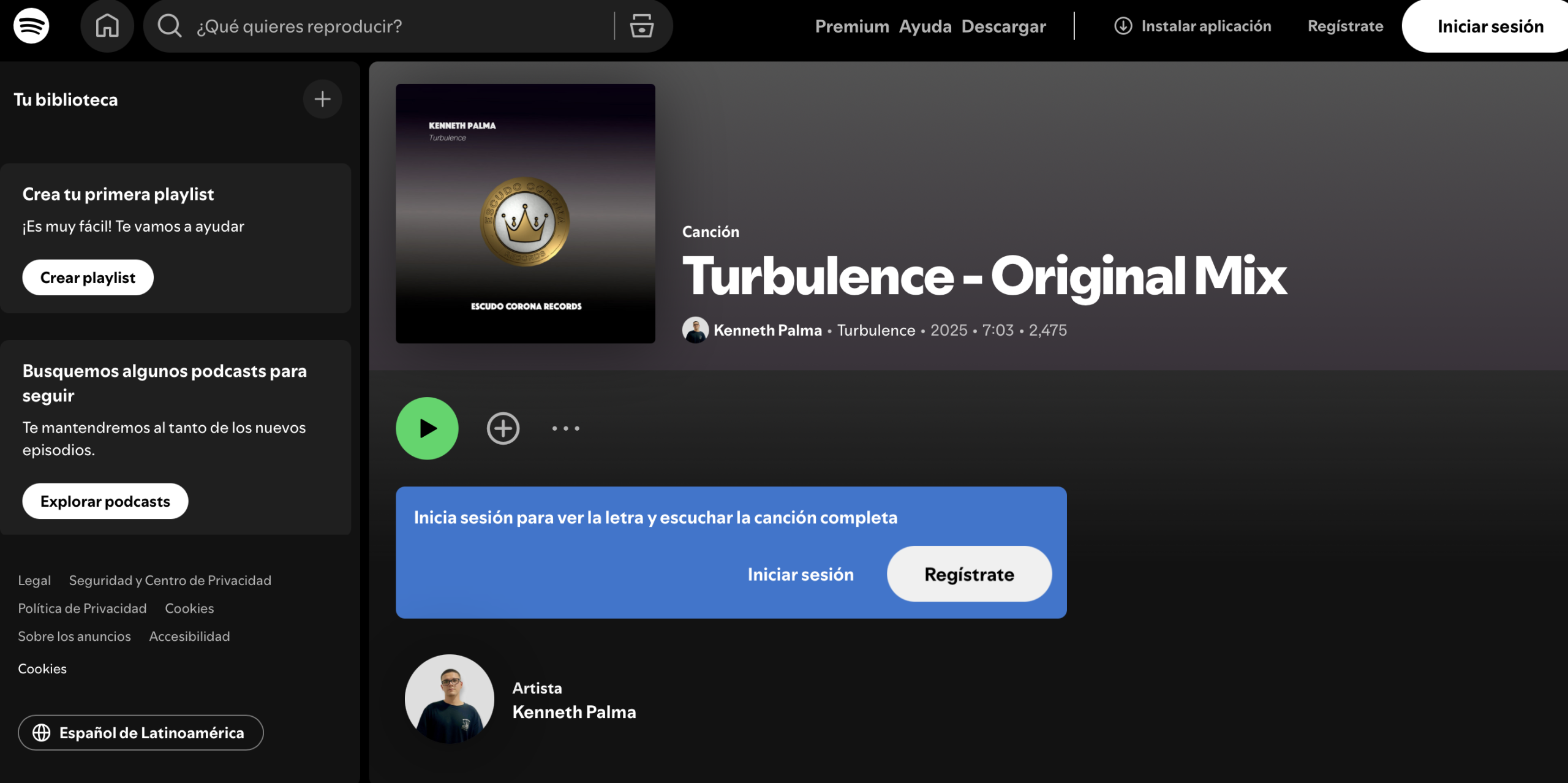Open the Premium link

pos(852,26)
